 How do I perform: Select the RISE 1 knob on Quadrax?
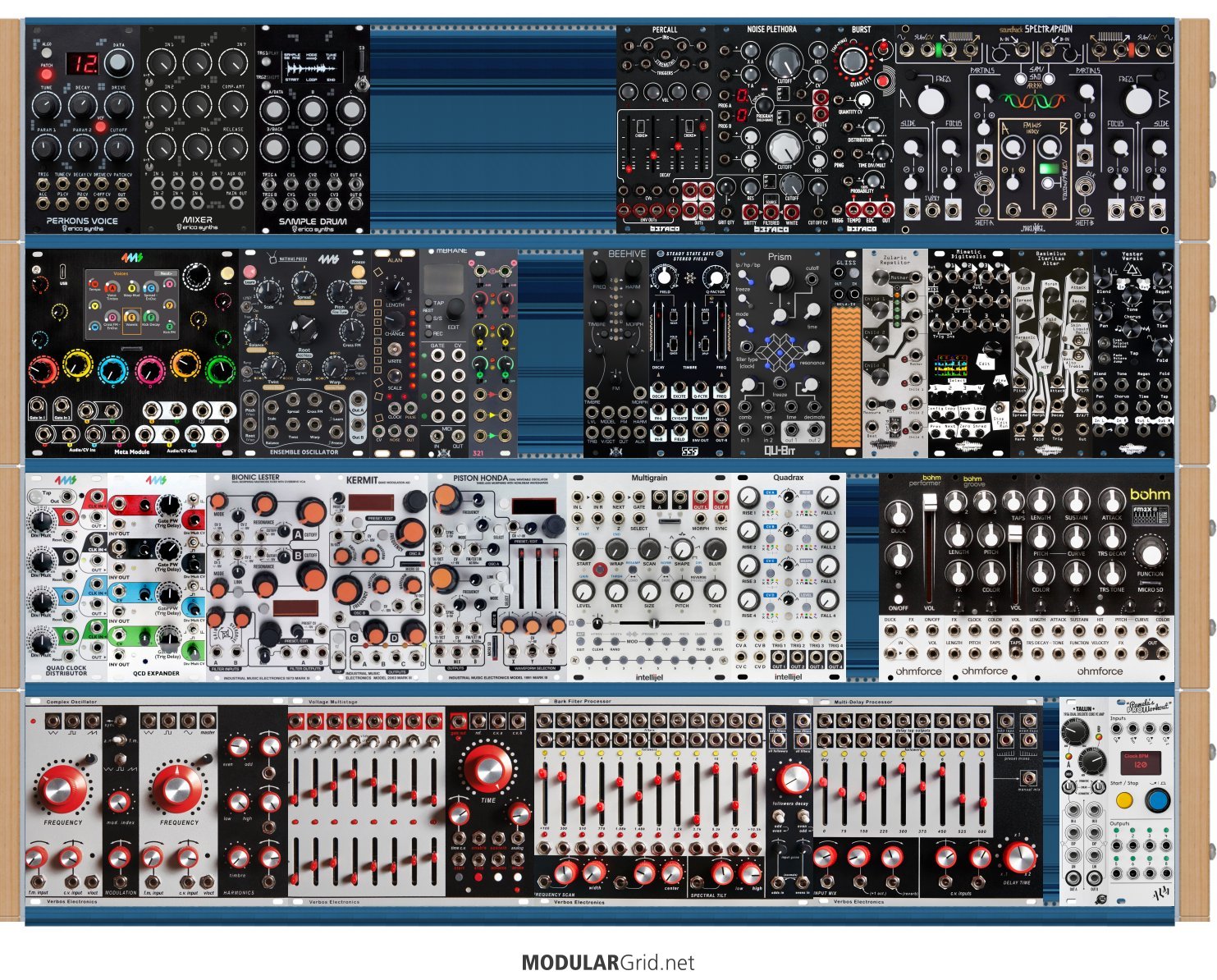tap(748, 497)
